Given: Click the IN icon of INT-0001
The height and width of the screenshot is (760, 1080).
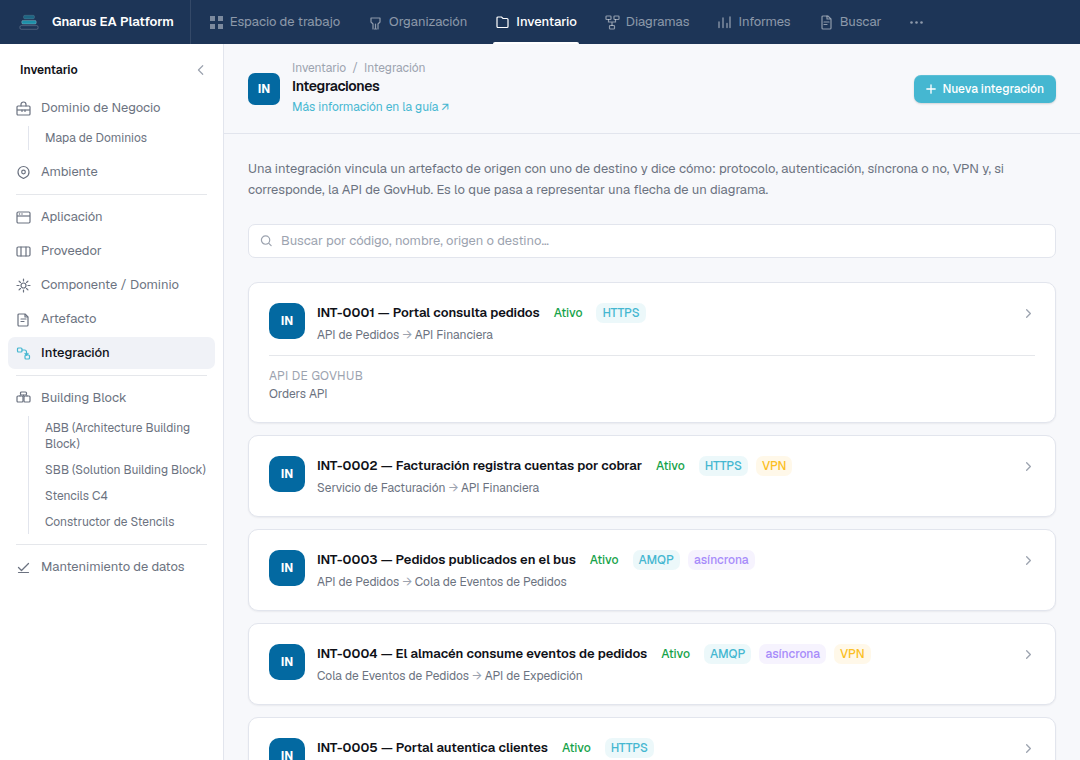Looking at the screenshot, I should (x=287, y=321).
